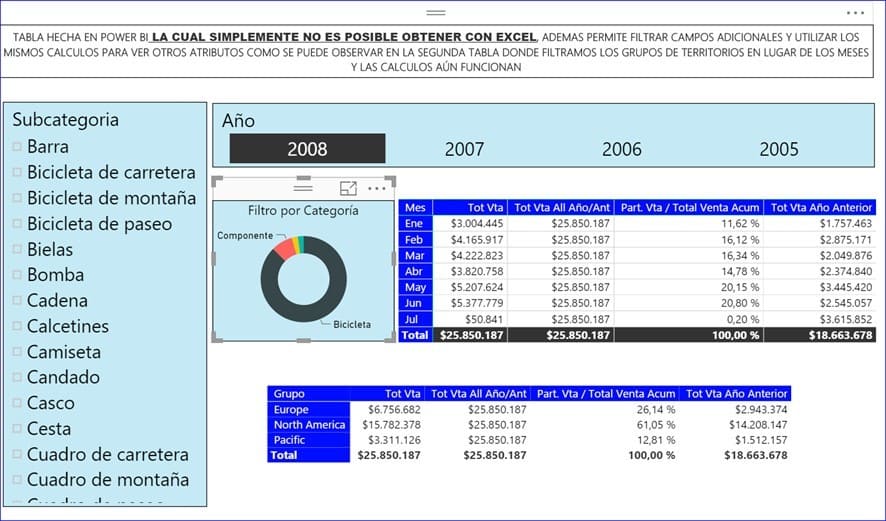
Task: Sort the monthly table by Mes header
Action: coord(415,207)
